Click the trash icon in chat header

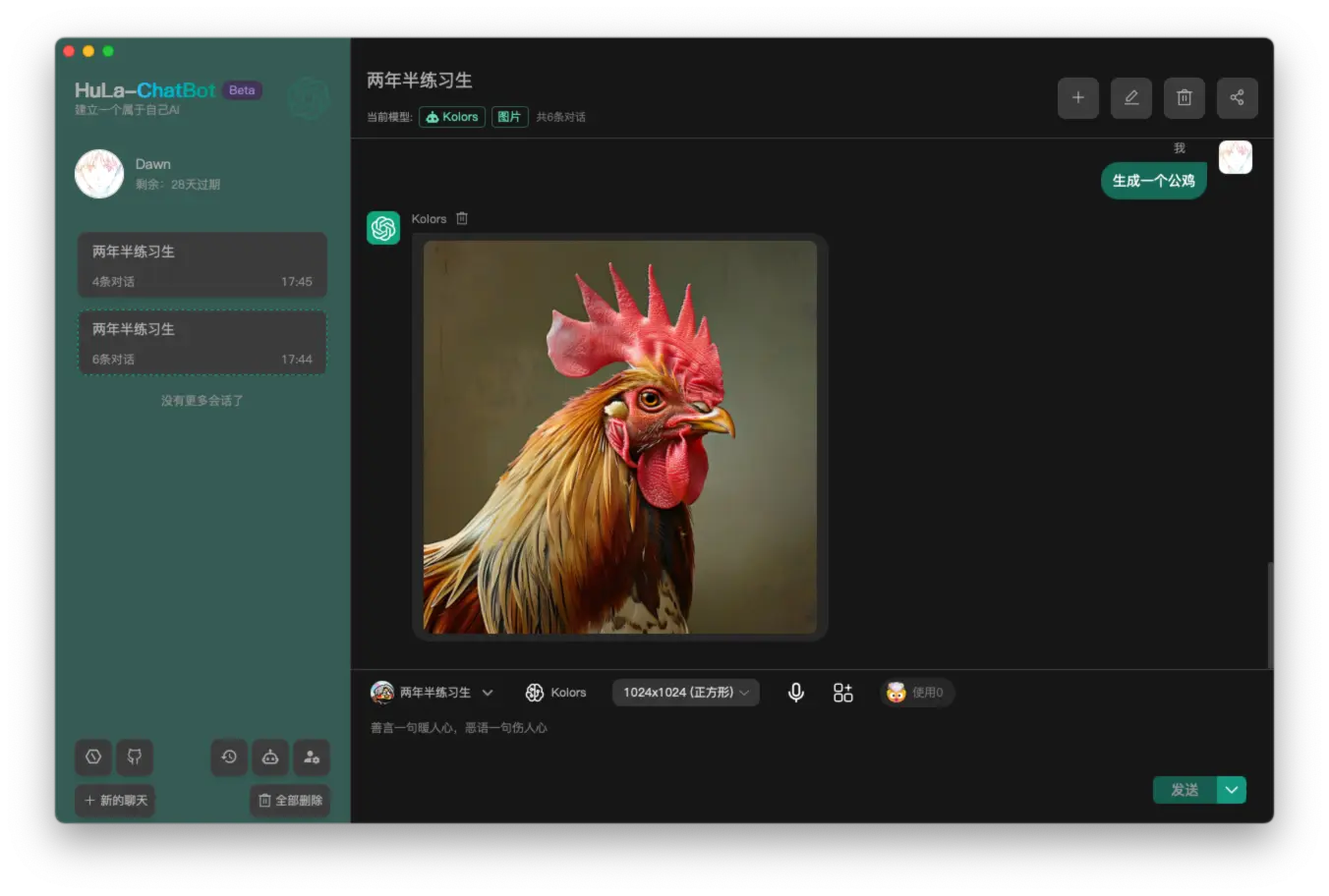[1184, 98]
